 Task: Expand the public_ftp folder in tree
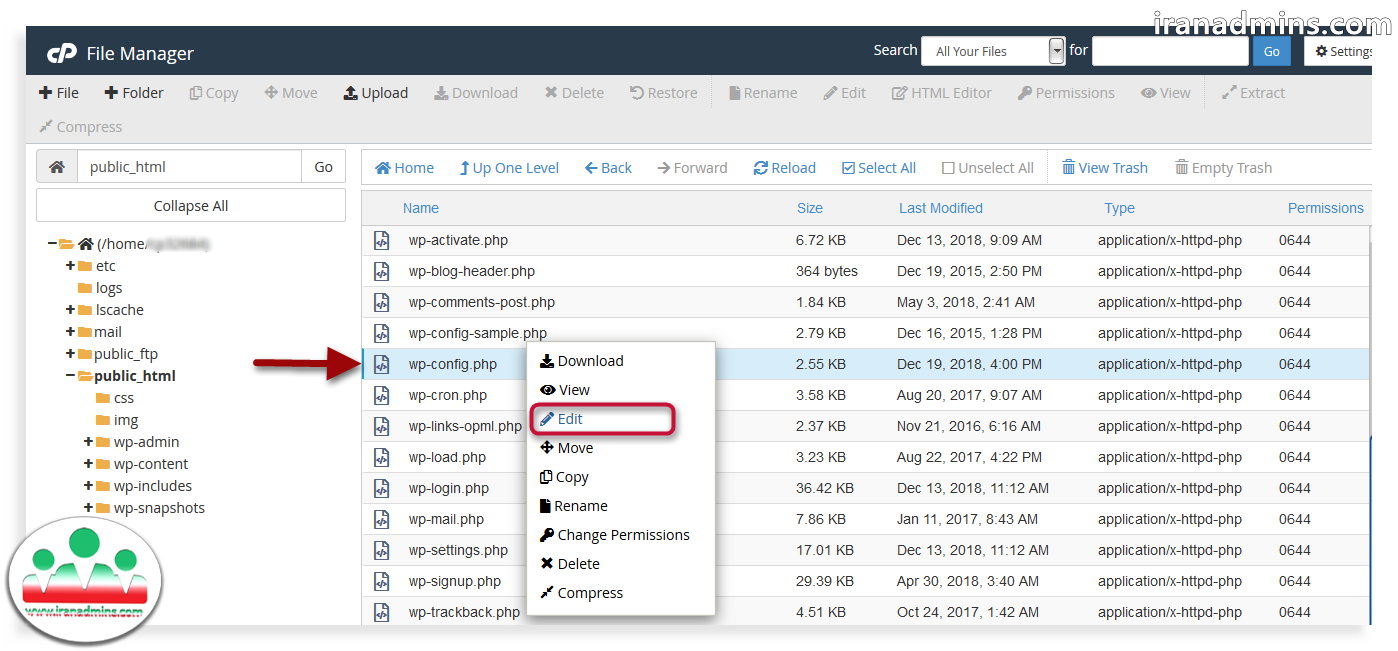70,354
